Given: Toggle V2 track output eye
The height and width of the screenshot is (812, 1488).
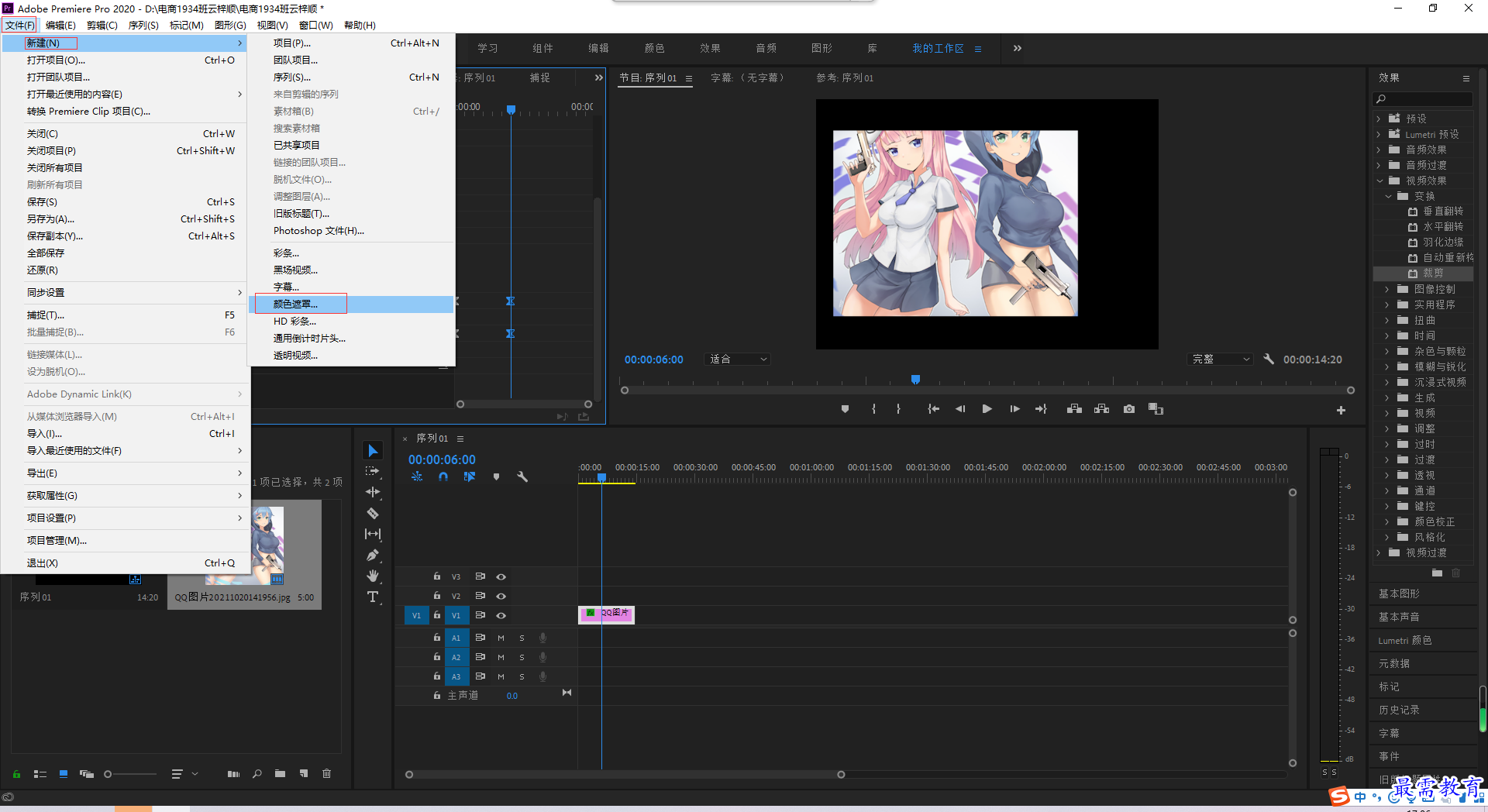Looking at the screenshot, I should pyautogui.click(x=501, y=596).
